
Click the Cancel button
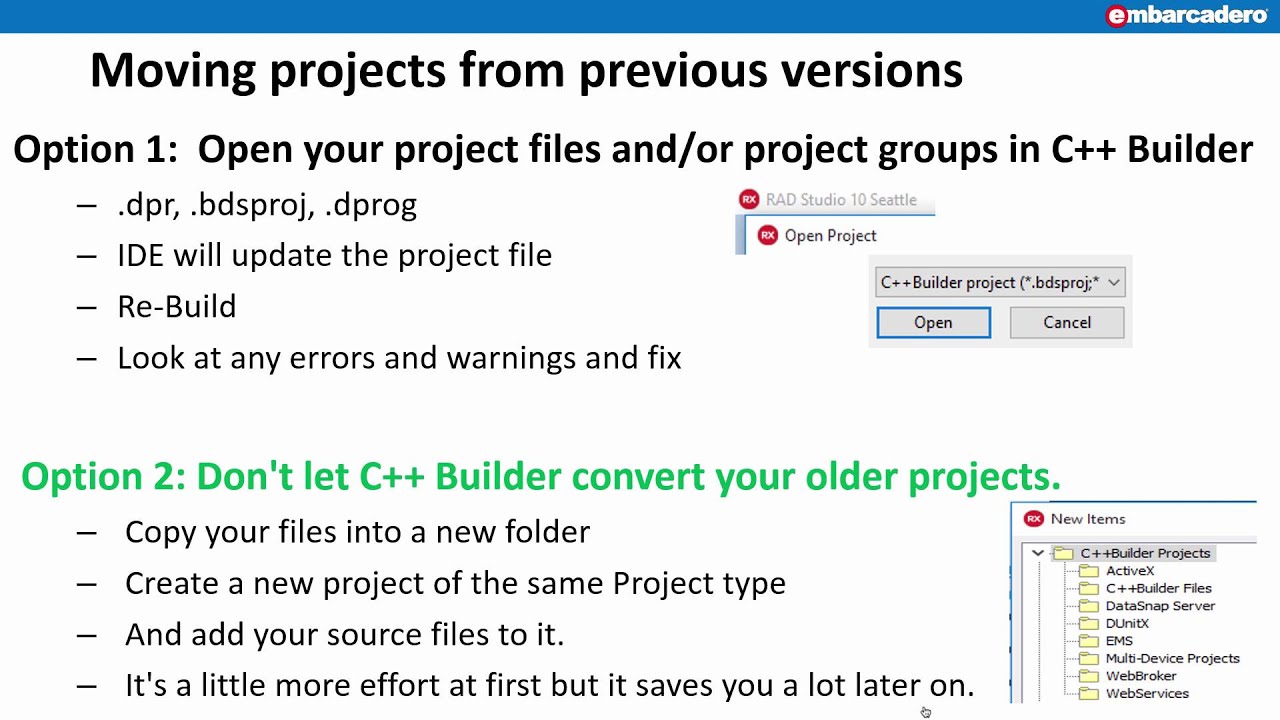pos(1067,323)
